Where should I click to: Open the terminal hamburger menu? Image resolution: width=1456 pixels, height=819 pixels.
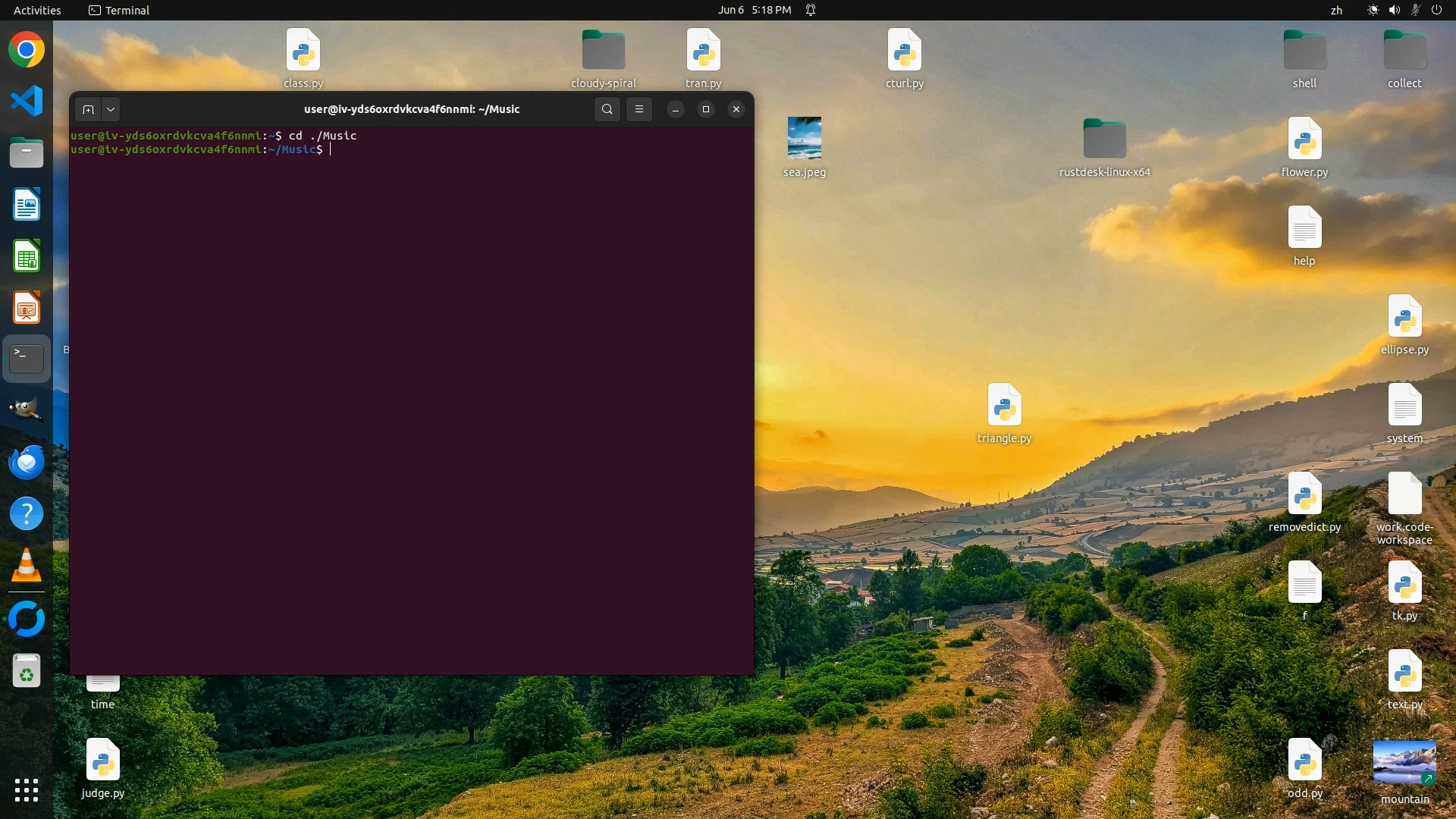(639, 109)
